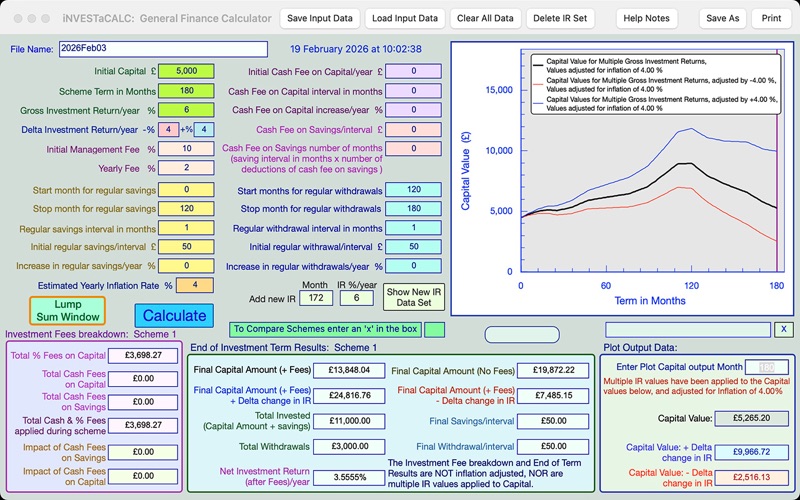Click the empty rounded field below chart

click(x=522, y=335)
